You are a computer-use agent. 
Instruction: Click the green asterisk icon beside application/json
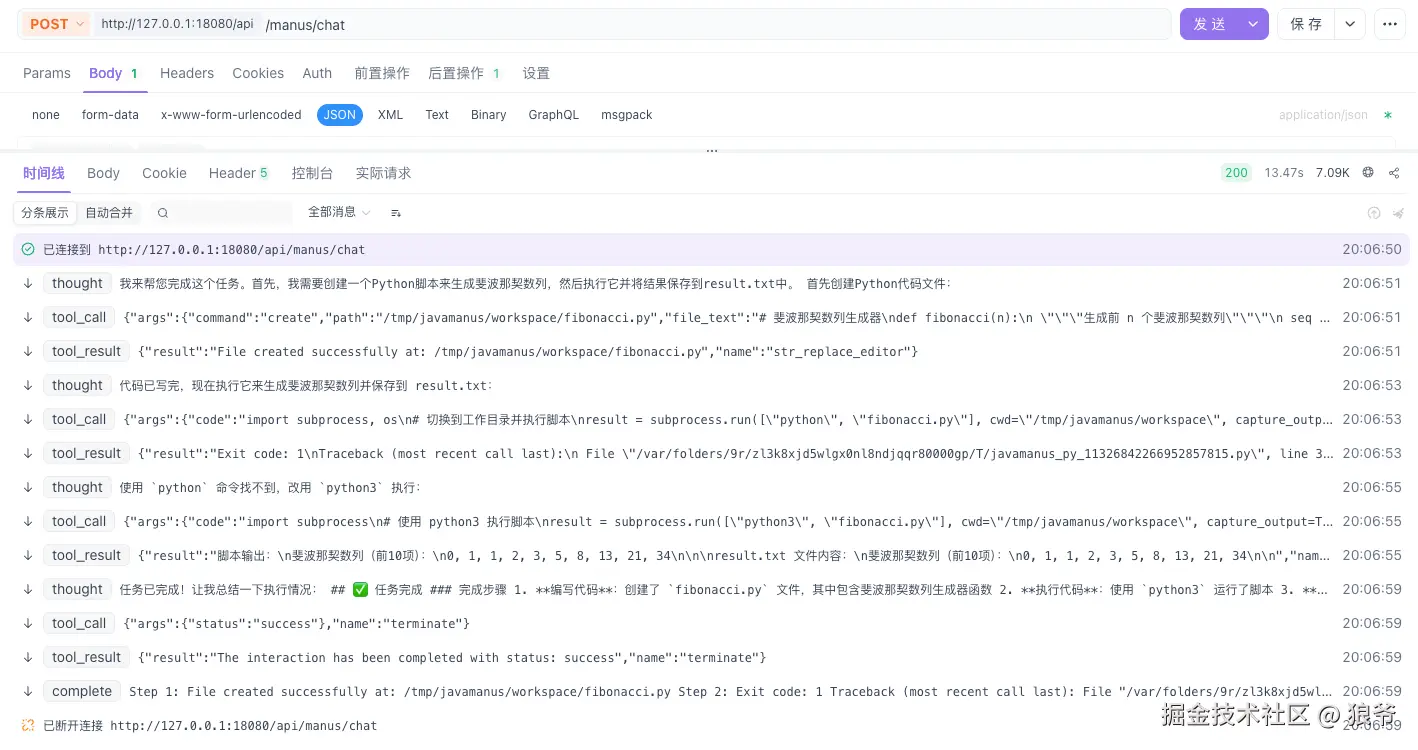coord(1388,115)
